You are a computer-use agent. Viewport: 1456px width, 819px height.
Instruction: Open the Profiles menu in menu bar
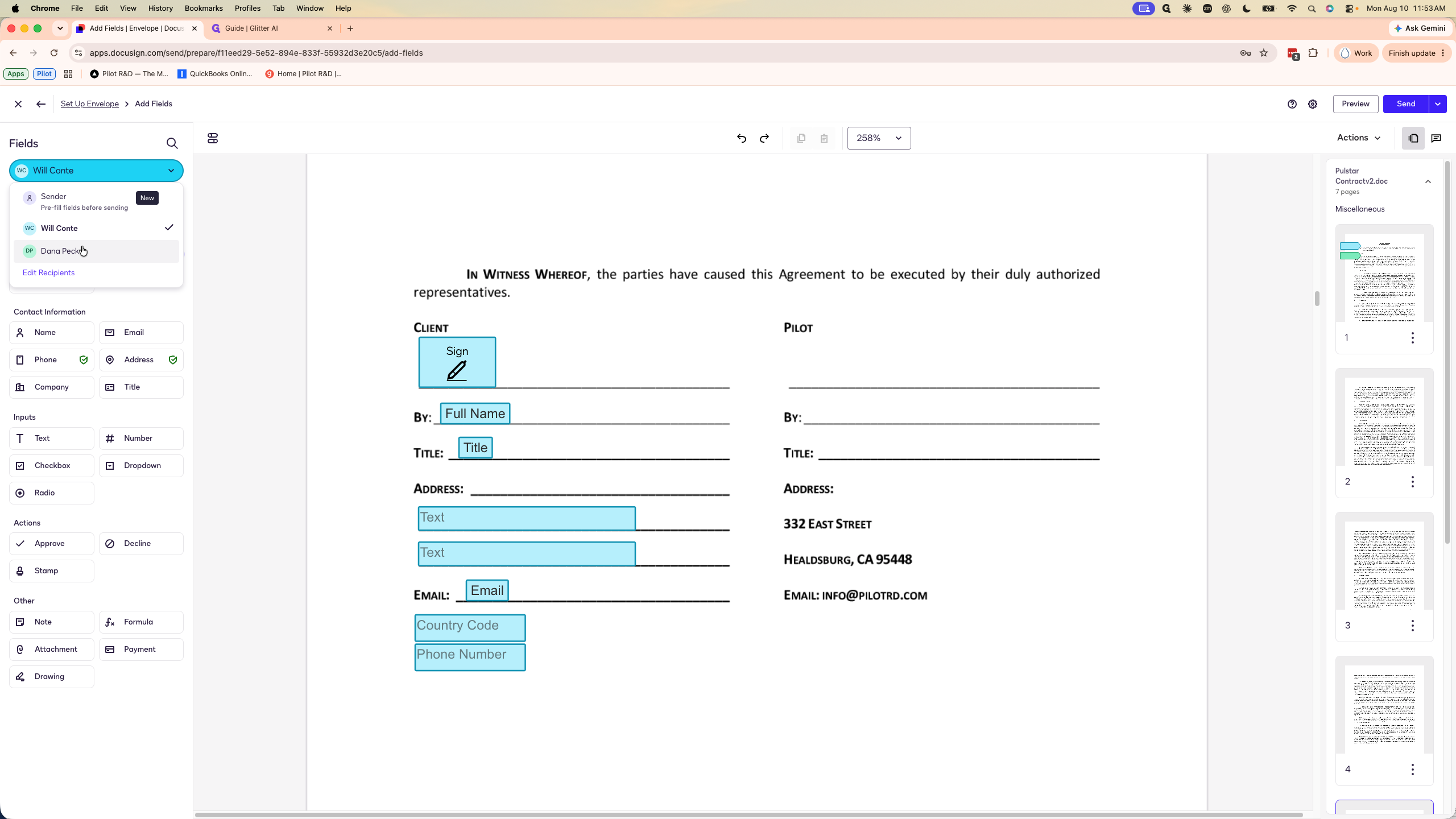247,9
